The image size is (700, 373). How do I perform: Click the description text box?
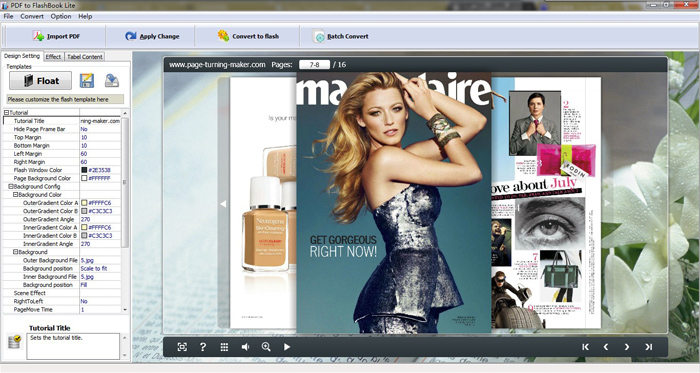(x=73, y=346)
